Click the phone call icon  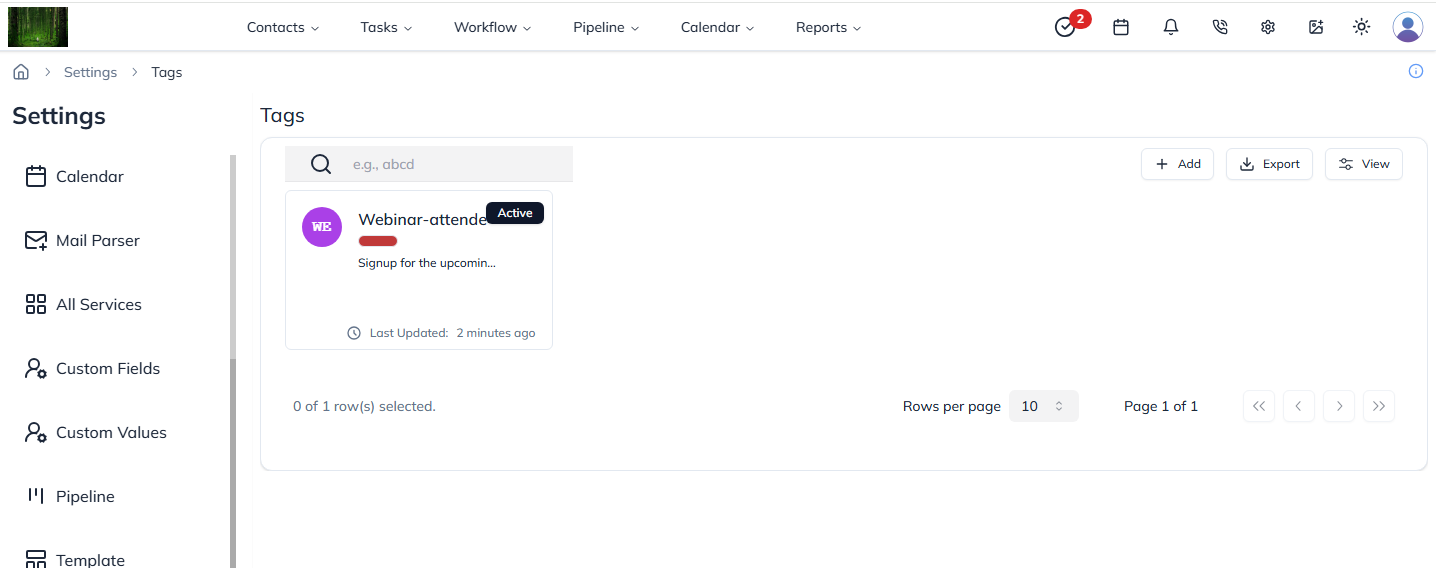click(x=1219, y=28)
